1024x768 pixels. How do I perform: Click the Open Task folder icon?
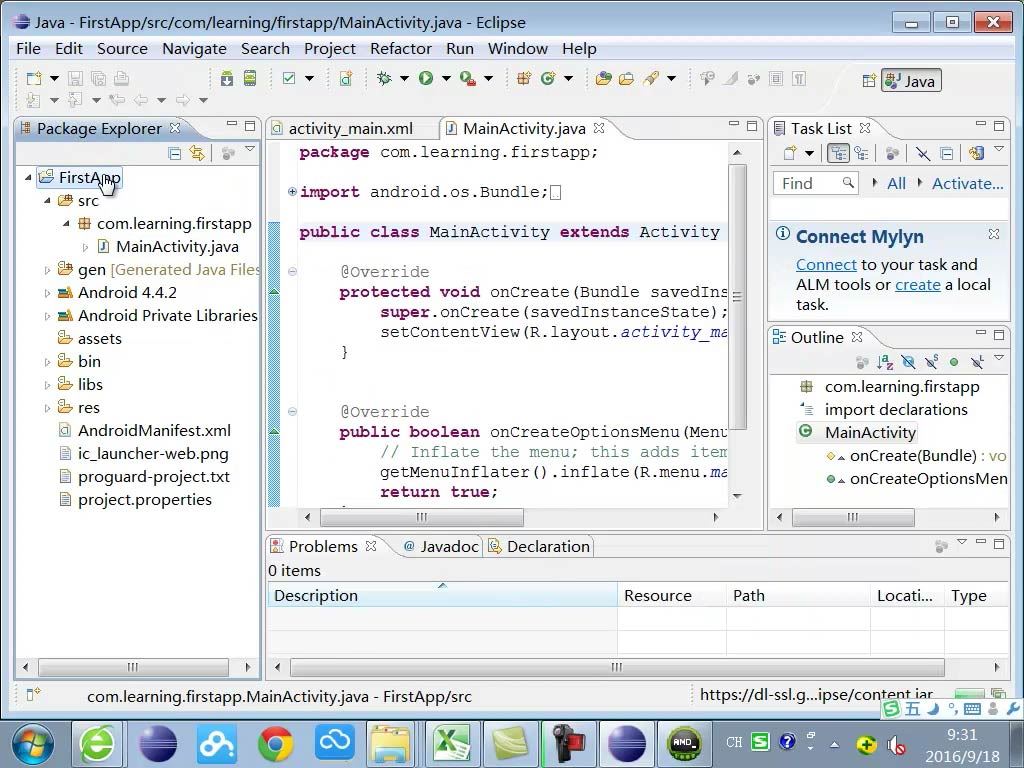[627, 79]
